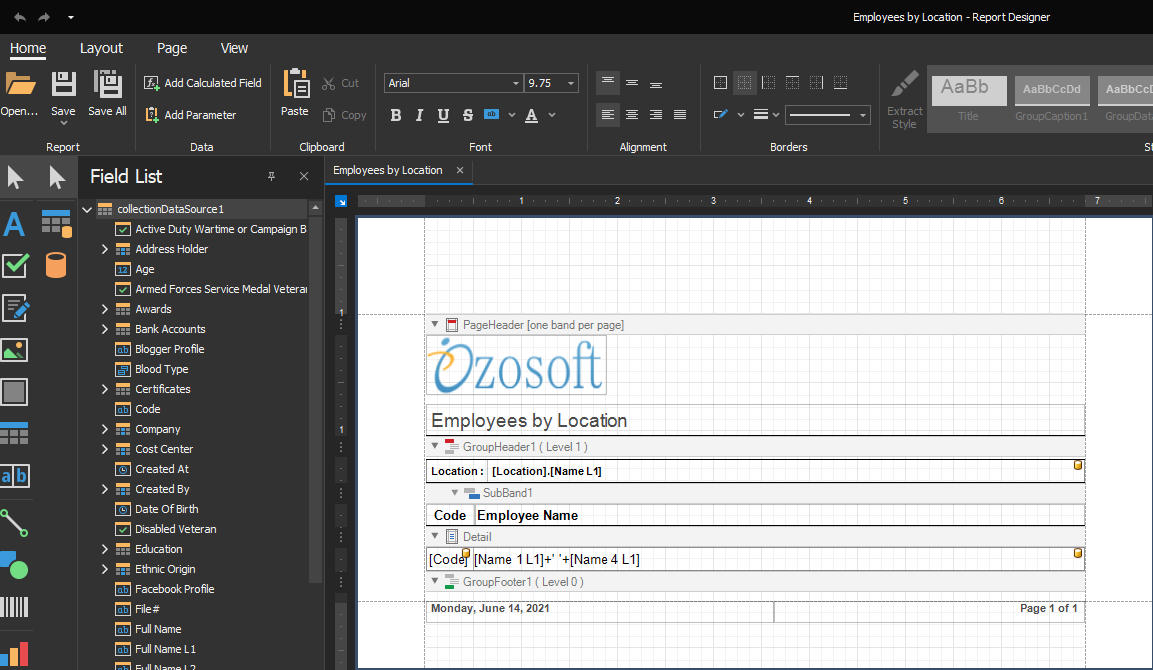Click the font color button
The width and height of the screenshot is (1153, 670).
point(532,115)
